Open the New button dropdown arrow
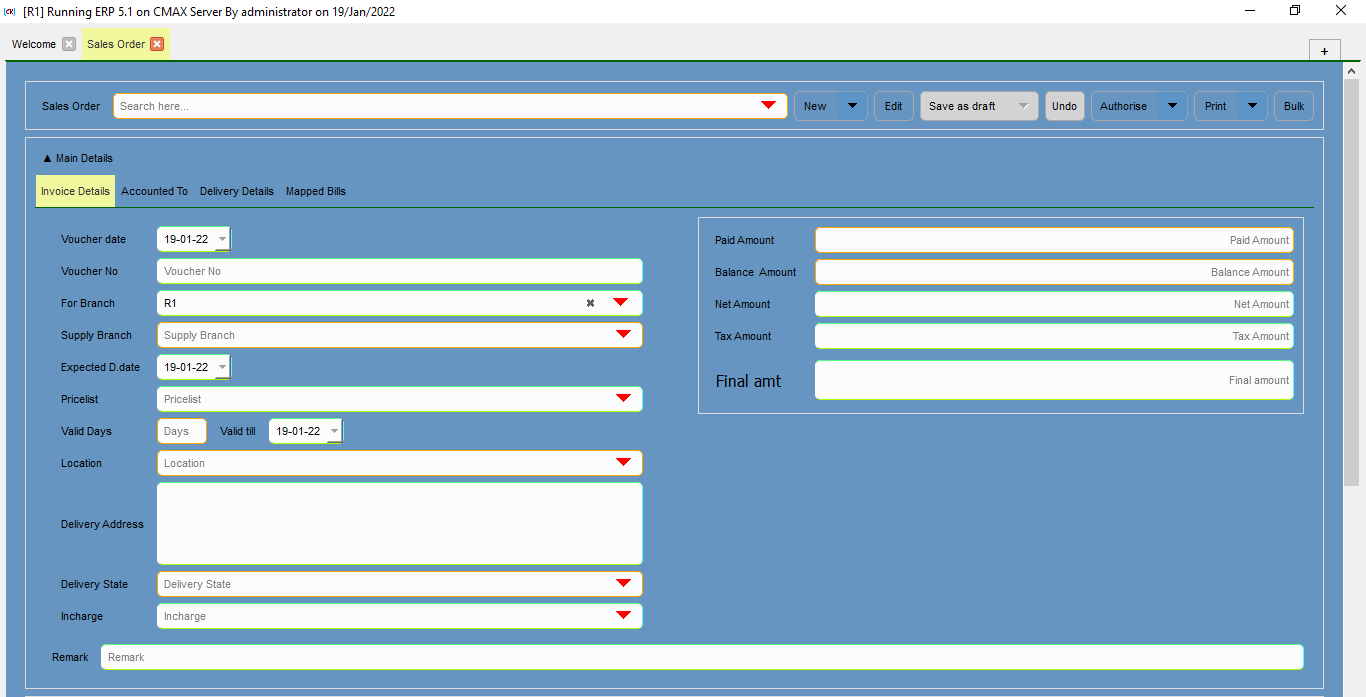Viewport: 1366px width, 697px height. 852,106
